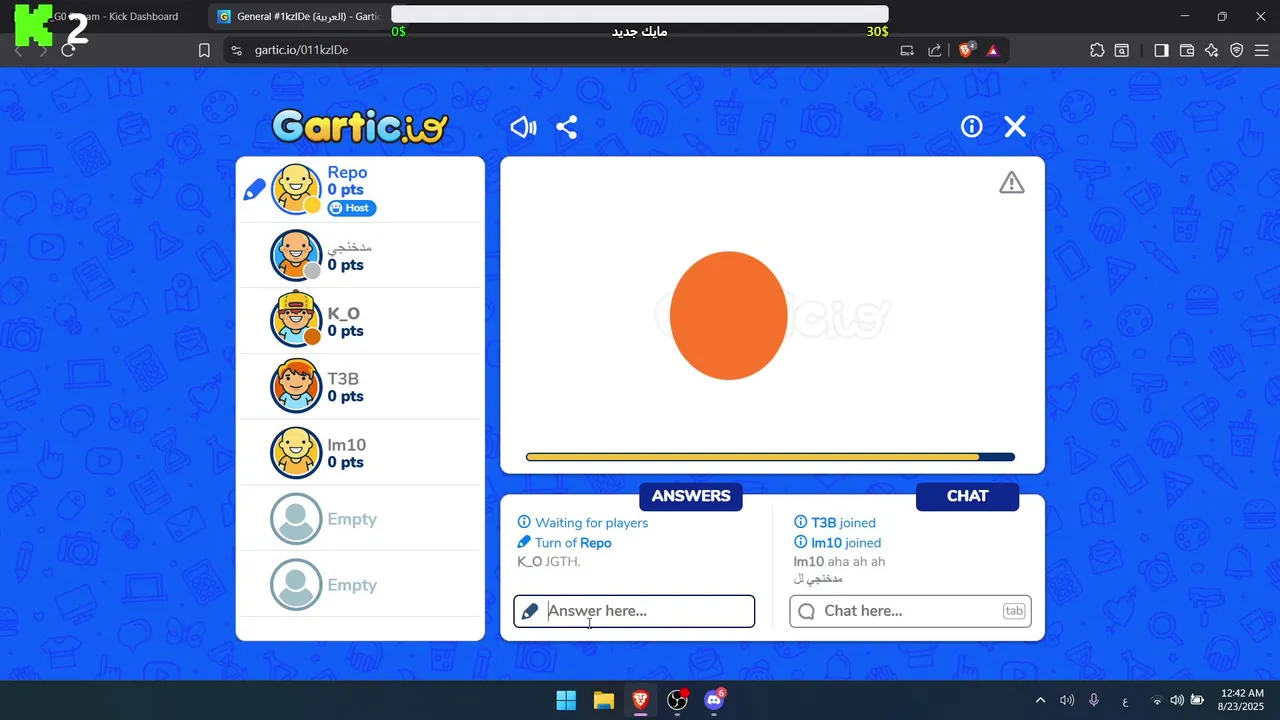Click the share page icon in address bar
This screenshot has height=720, width=1280.
point(934,50)
